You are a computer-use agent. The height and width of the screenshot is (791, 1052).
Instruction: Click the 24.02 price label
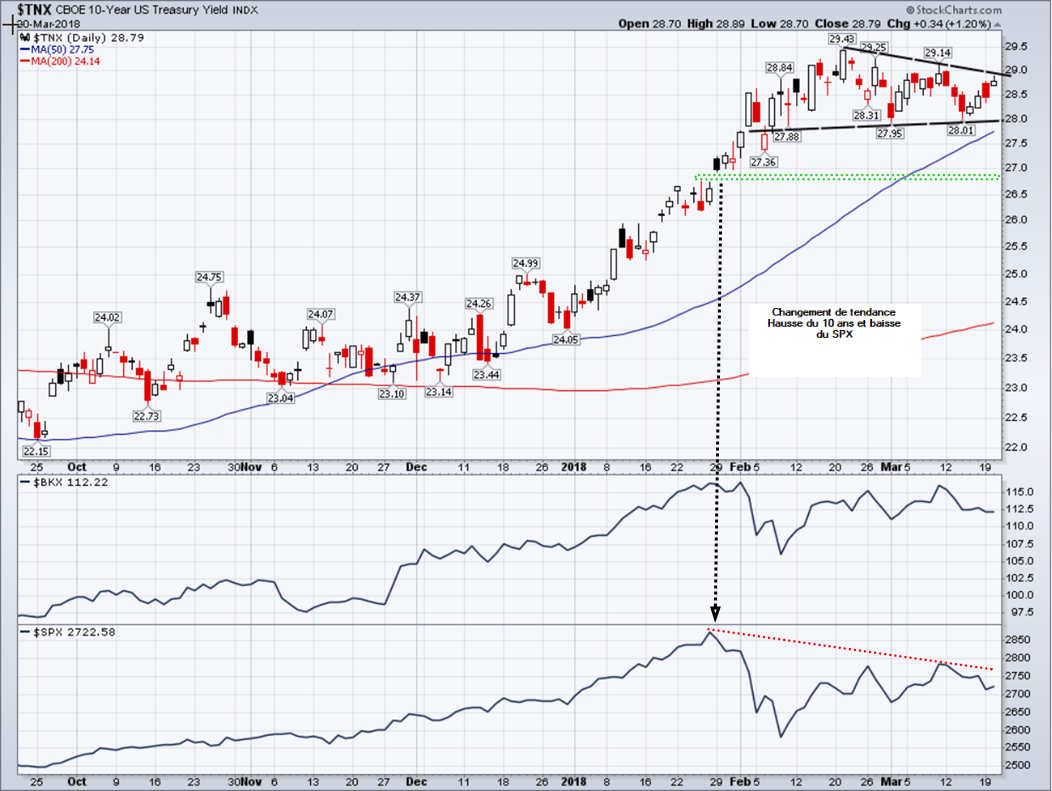107,317
